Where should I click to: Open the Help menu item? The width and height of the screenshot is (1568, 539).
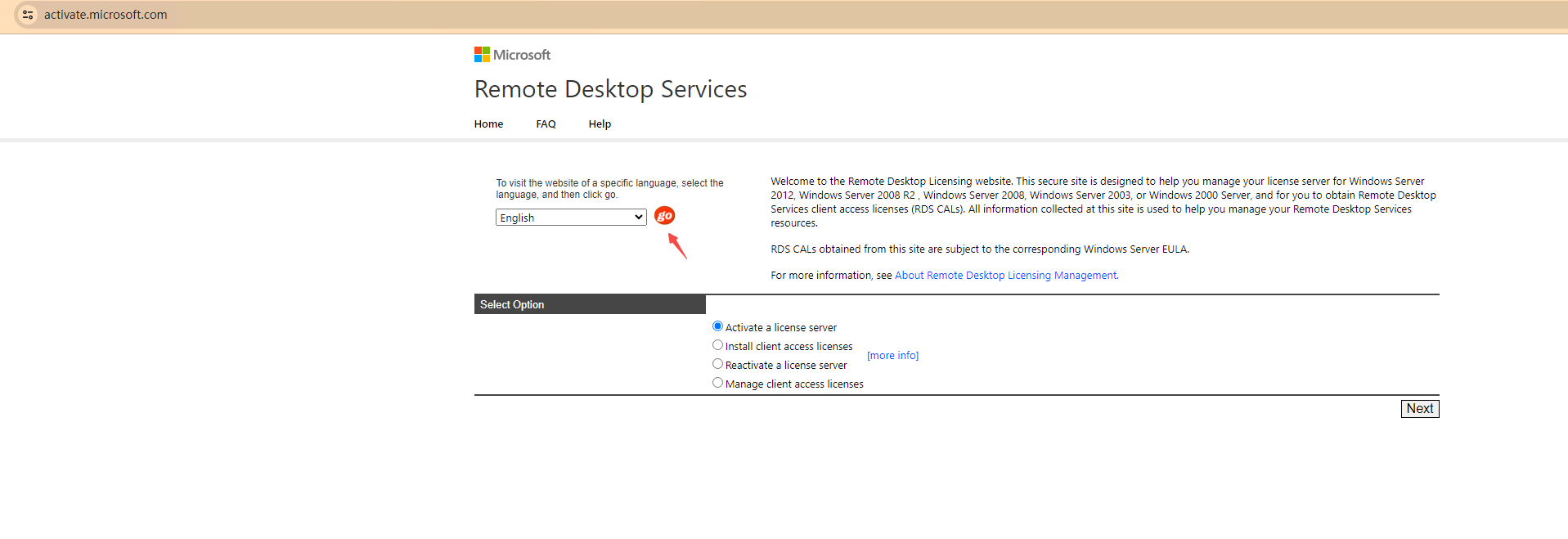coord(600,124)
